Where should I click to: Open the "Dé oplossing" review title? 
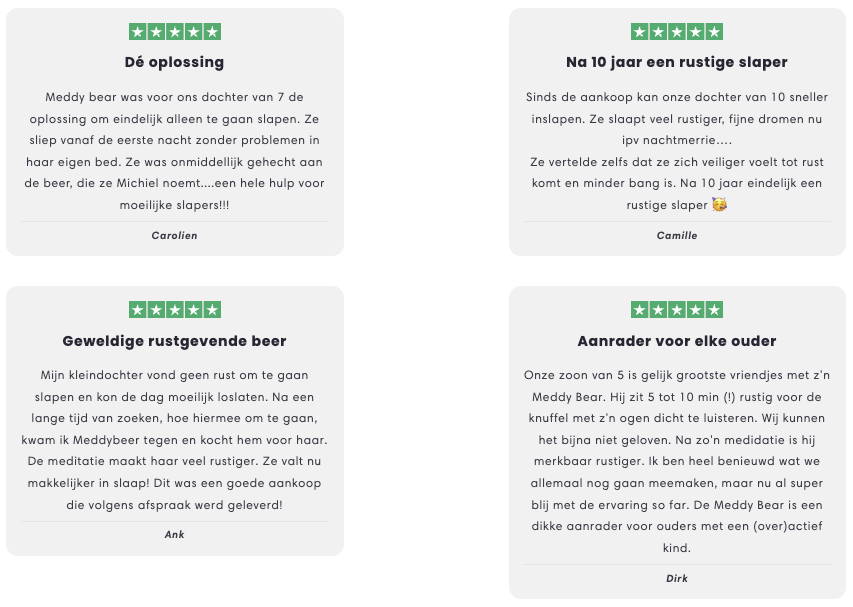pyautogui.click(x=174, y=62)
